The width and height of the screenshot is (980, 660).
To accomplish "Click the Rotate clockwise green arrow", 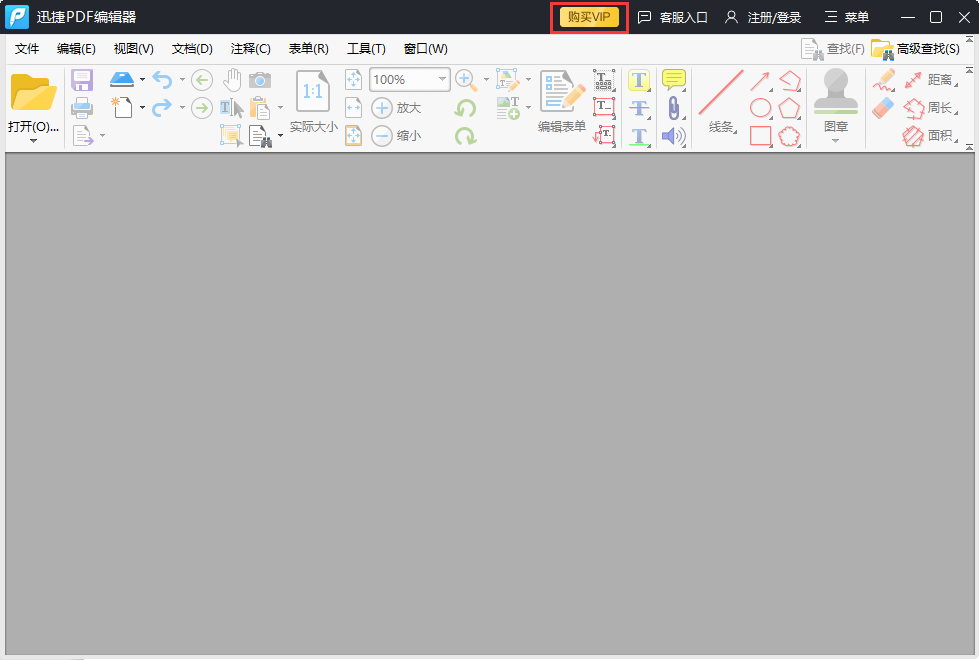I will click(x=465, y=136).
